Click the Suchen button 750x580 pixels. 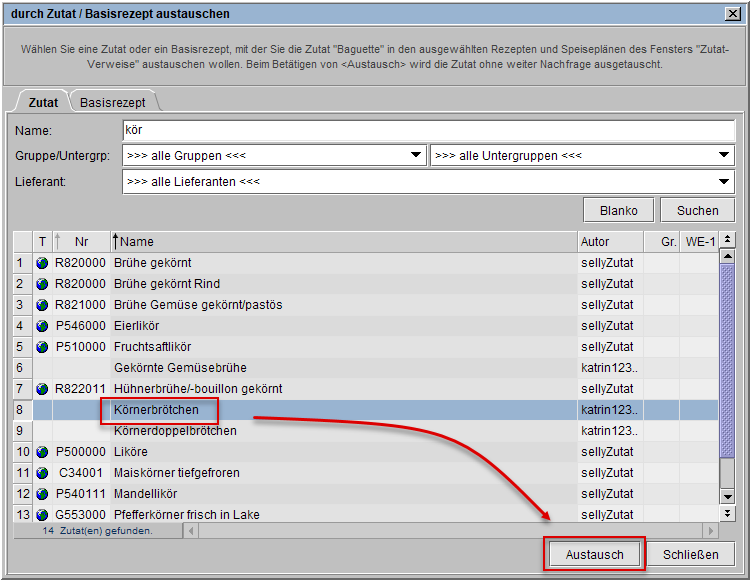tap(697, 210)
